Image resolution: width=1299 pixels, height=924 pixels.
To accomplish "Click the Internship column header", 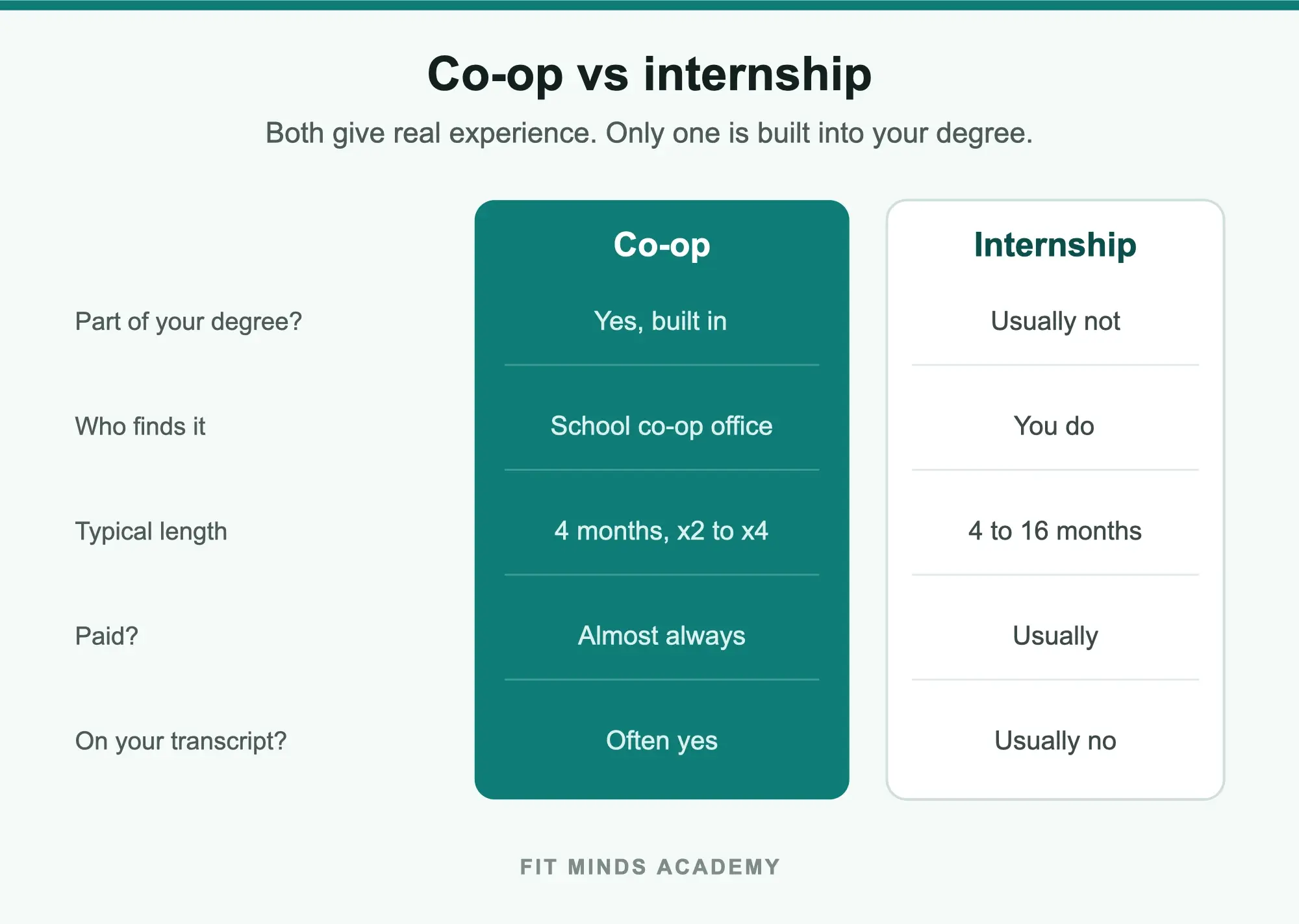I will [x=1055, y=245].
